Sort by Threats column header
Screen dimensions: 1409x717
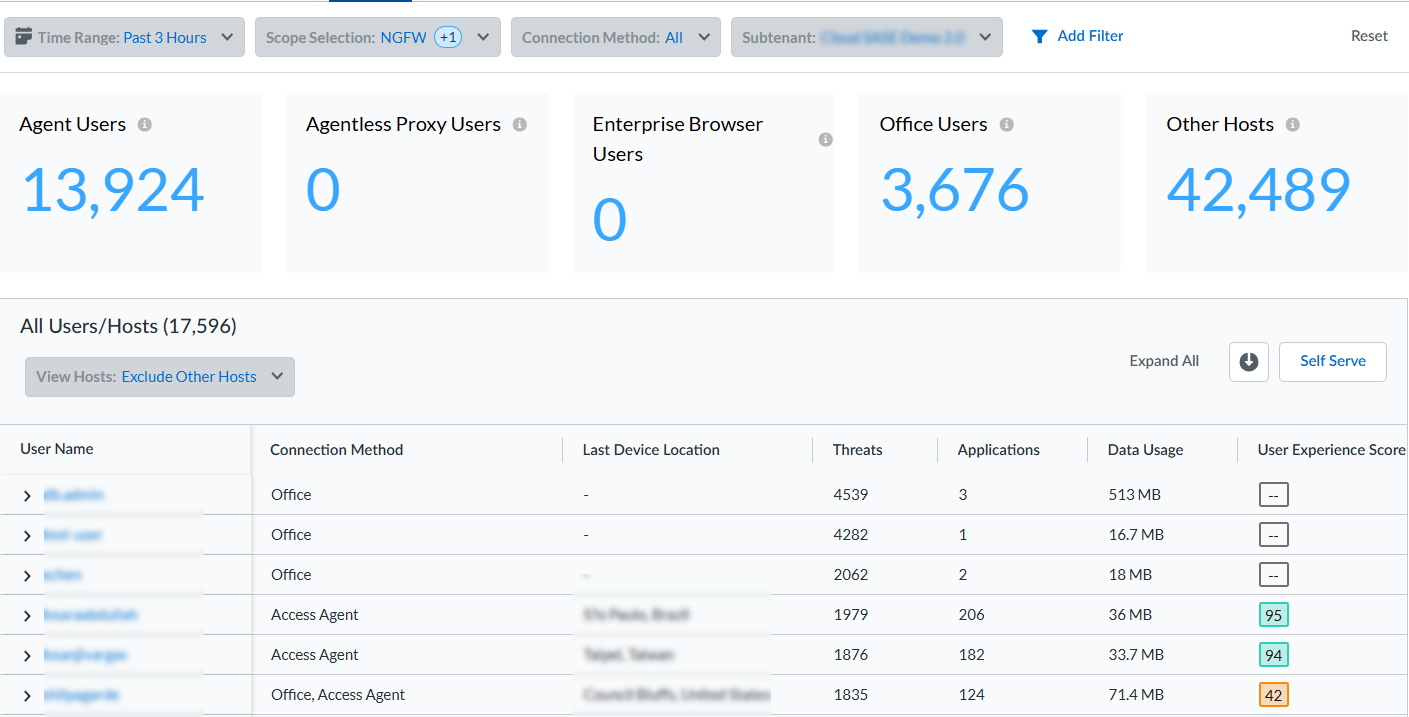pyautogui.click(x=857, y=450)
